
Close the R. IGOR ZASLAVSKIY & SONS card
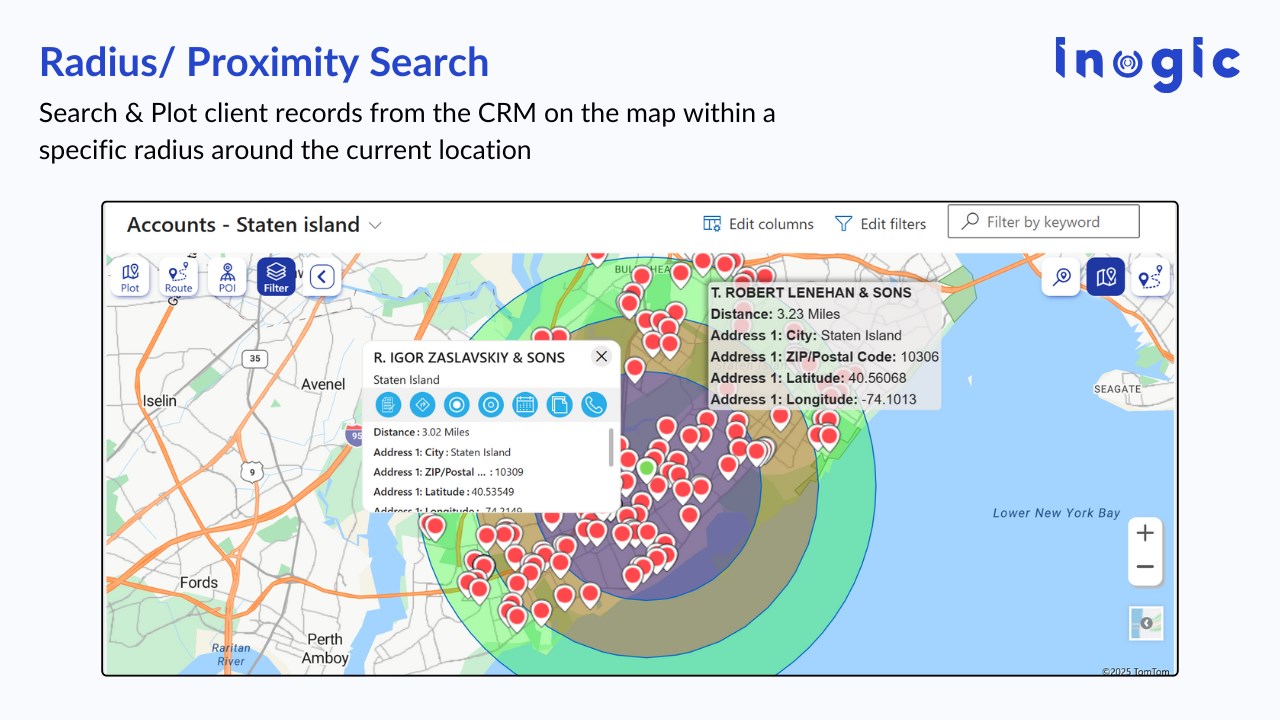tap(601, 356)
